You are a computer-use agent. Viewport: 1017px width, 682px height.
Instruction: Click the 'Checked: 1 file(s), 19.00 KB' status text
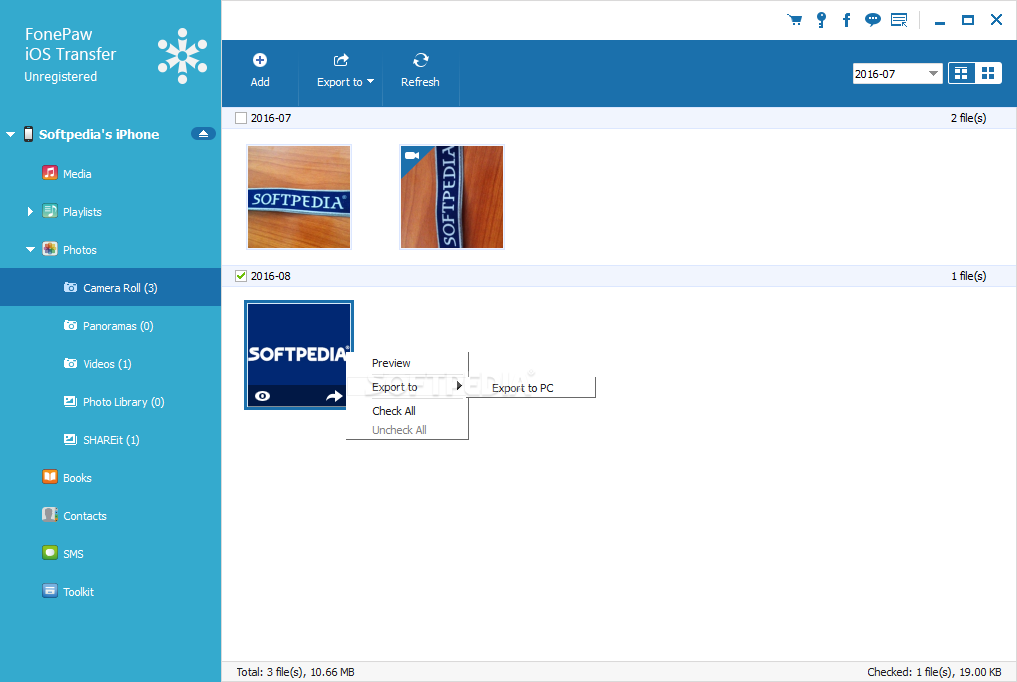(x=934, y=672)
